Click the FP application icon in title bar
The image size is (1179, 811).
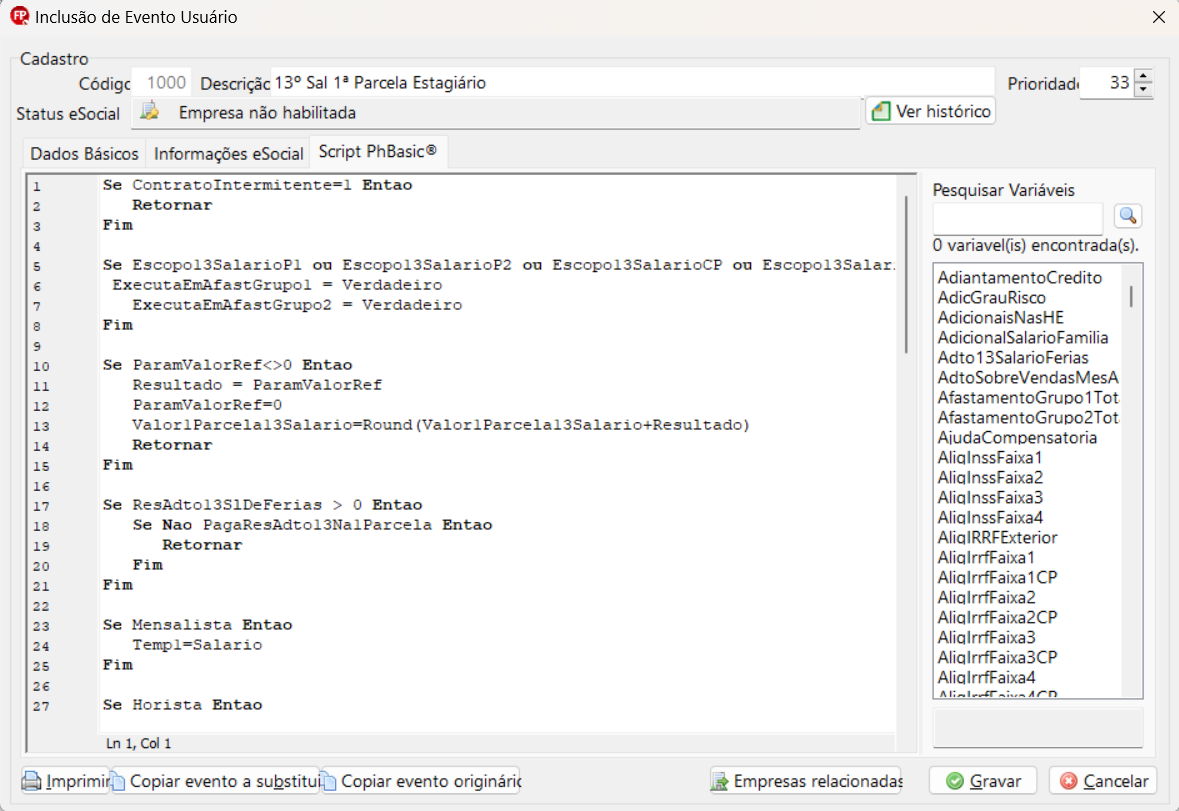tap(20, 16)
